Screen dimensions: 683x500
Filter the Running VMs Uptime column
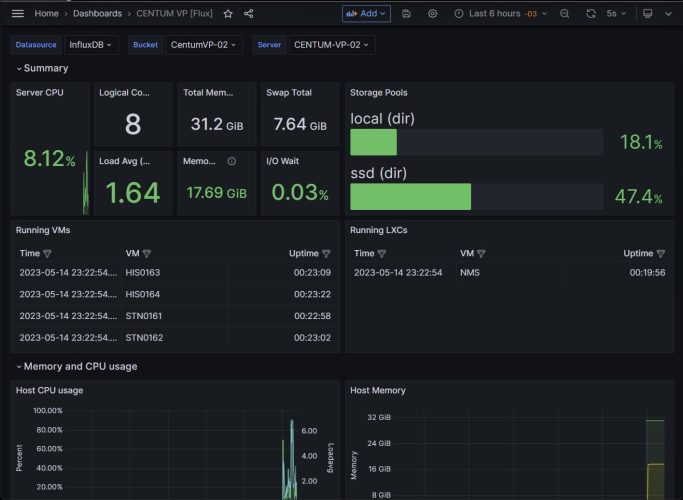pos(326,253)
